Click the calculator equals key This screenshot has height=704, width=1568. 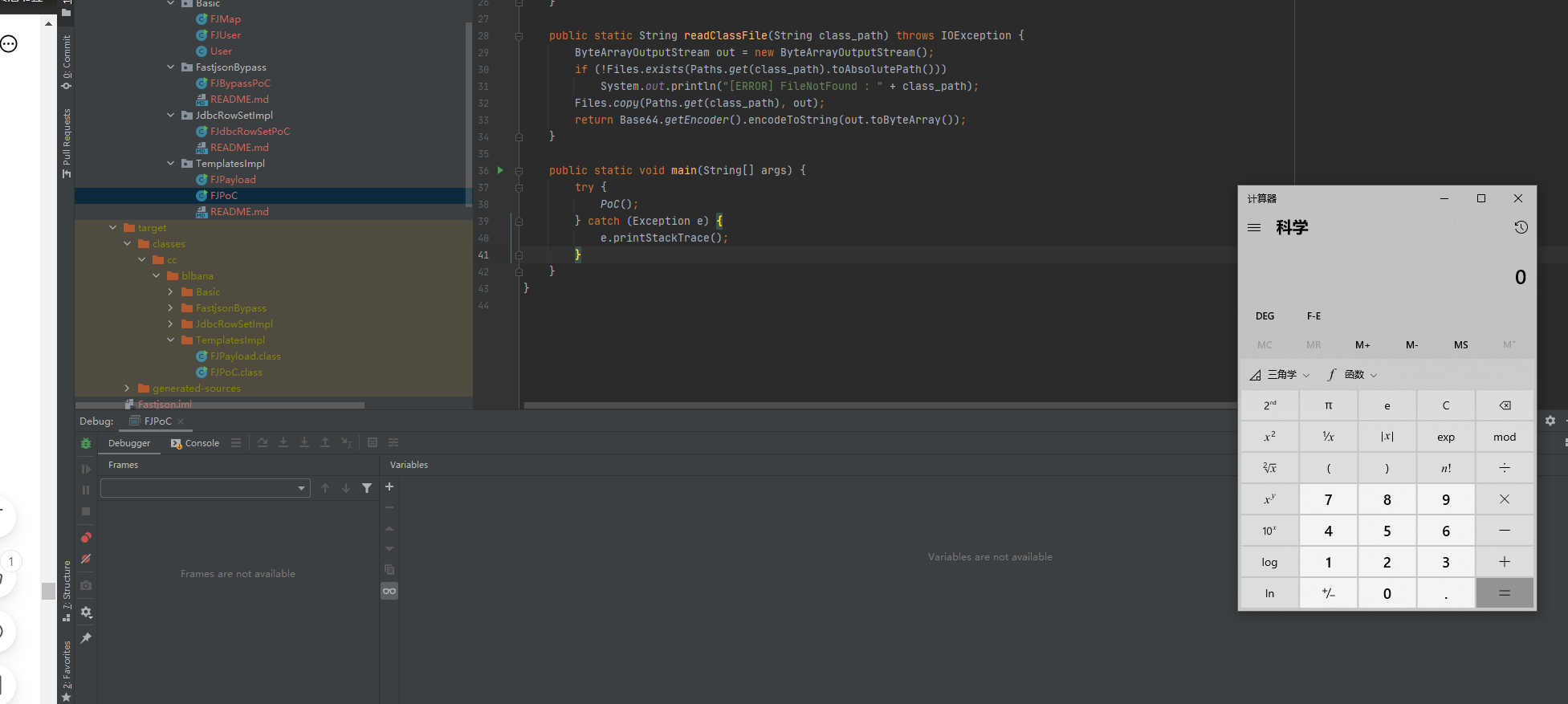[x=1505, y=593]
